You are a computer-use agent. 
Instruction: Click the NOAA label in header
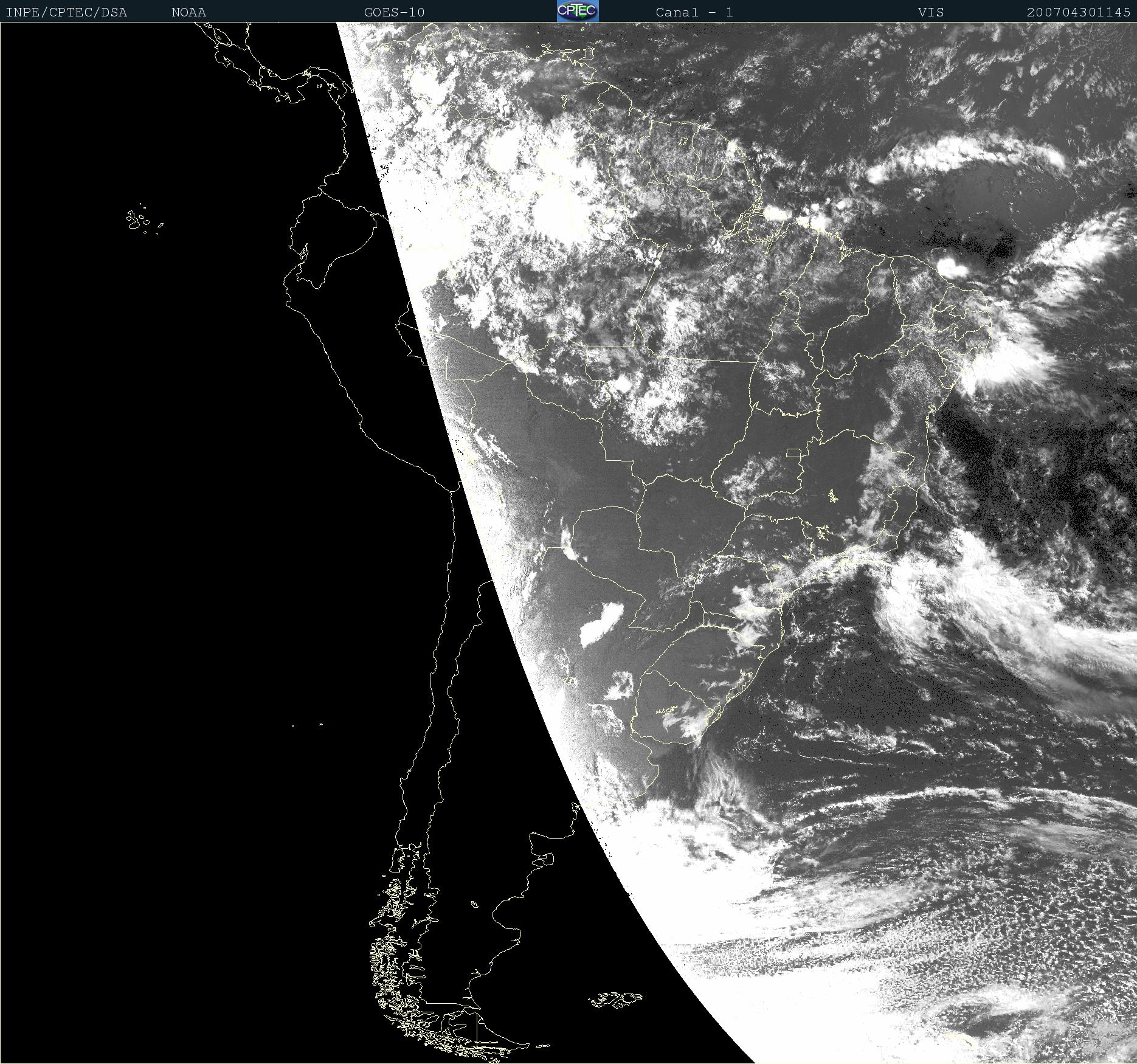(x=189, y=12)
